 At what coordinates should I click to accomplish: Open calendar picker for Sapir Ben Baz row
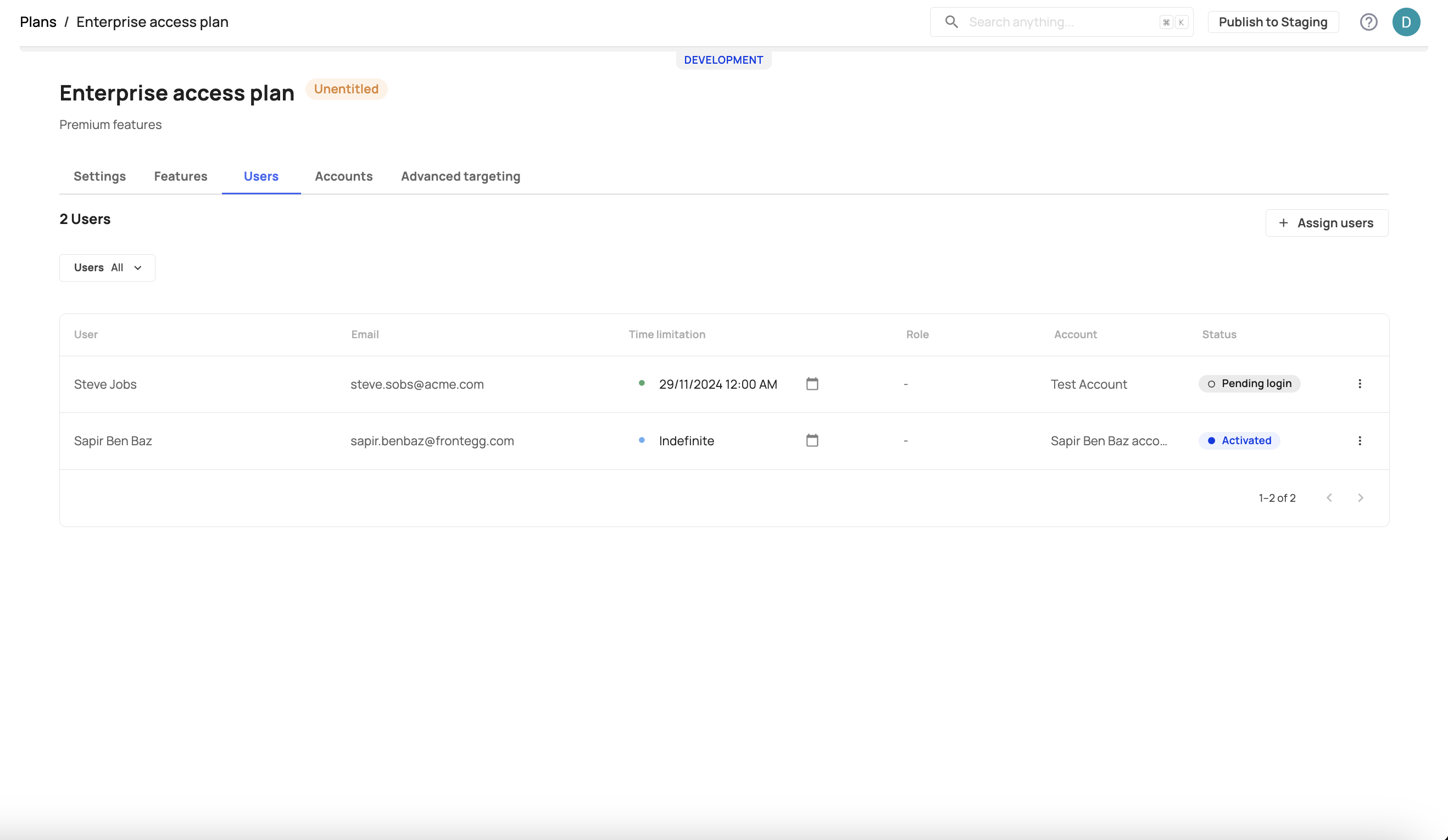[812, 440]
